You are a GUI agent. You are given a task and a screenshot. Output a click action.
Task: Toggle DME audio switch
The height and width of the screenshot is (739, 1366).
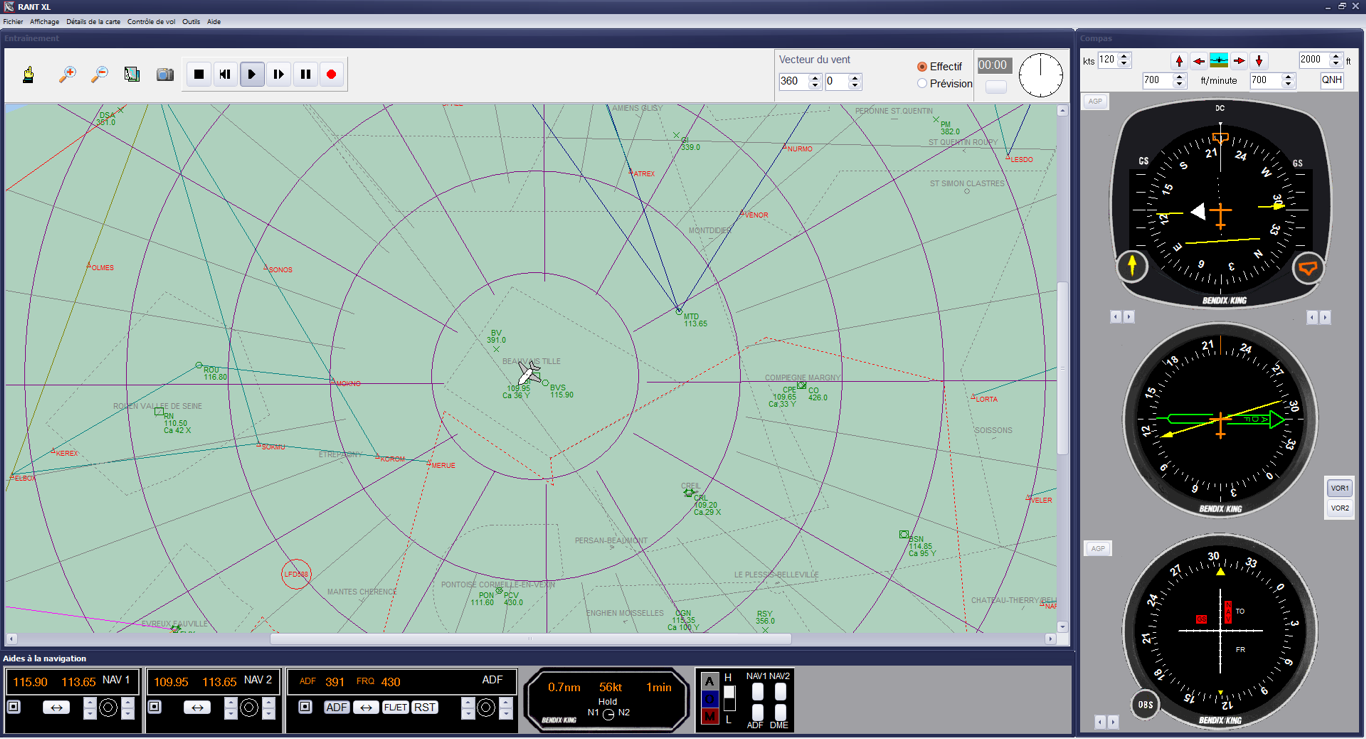pyautogui.click(x=780, y=713)
